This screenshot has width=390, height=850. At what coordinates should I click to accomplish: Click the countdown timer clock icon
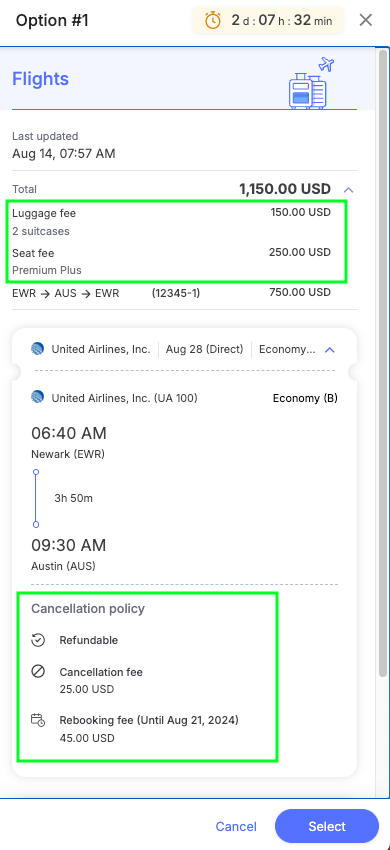[213, 21]
